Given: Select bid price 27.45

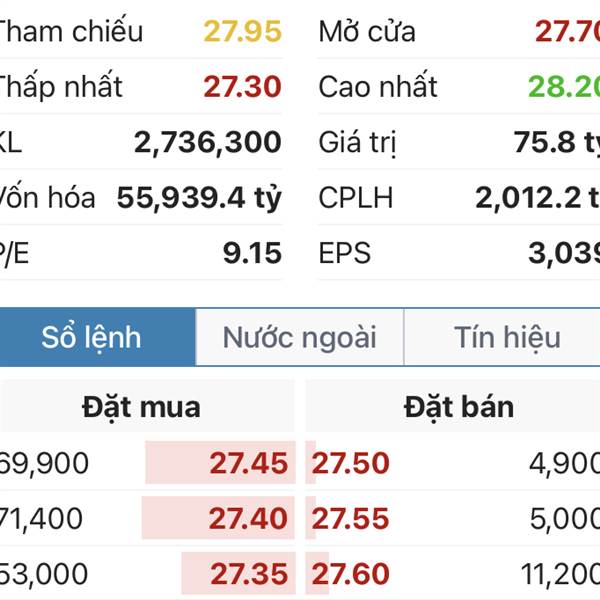Looking at the screenshot, I should 249,463.
